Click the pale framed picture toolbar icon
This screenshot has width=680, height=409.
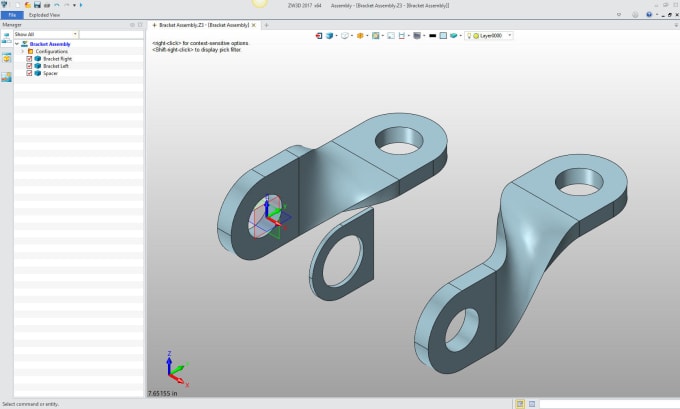391,36
